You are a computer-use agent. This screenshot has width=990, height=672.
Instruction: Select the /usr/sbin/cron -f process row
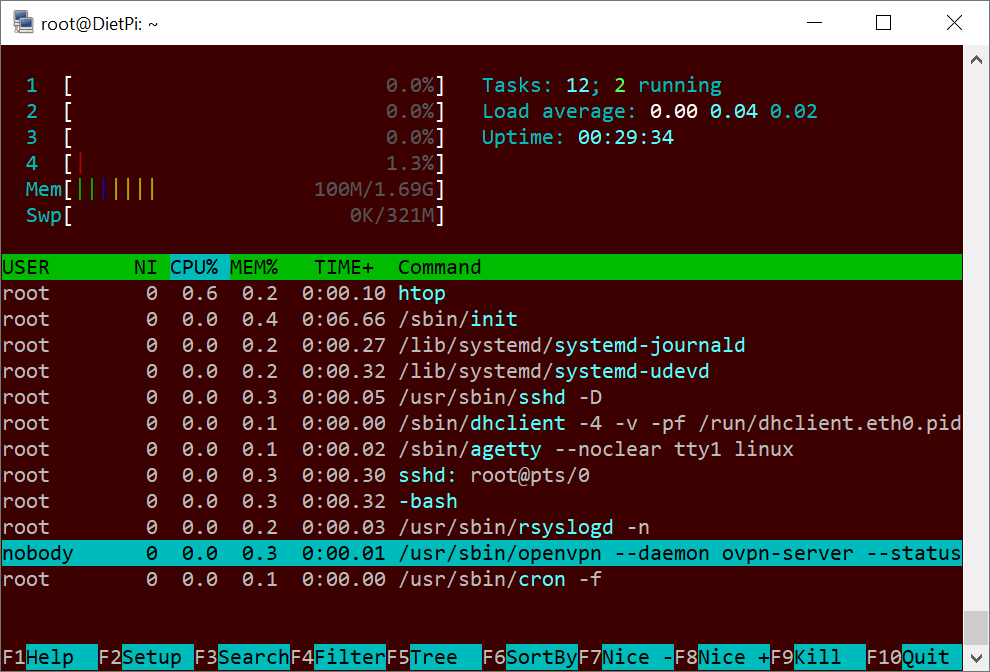482,579
